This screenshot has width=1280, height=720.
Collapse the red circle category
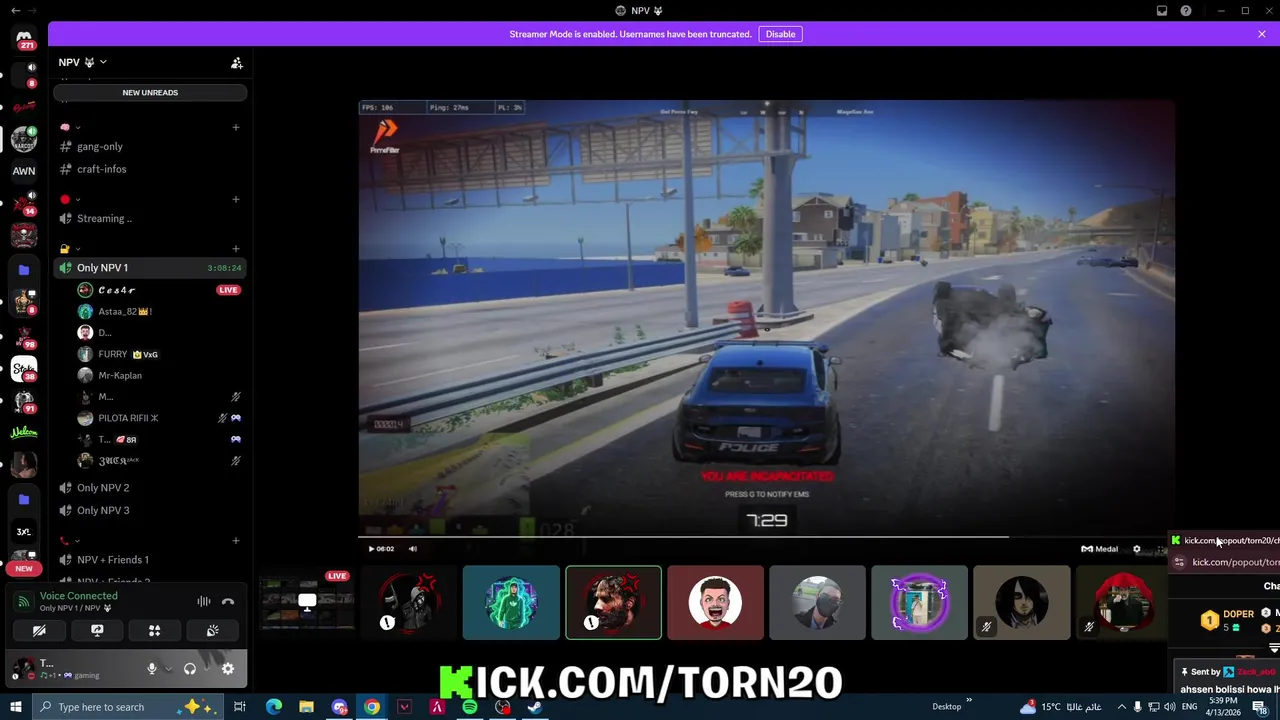point(70,199)
